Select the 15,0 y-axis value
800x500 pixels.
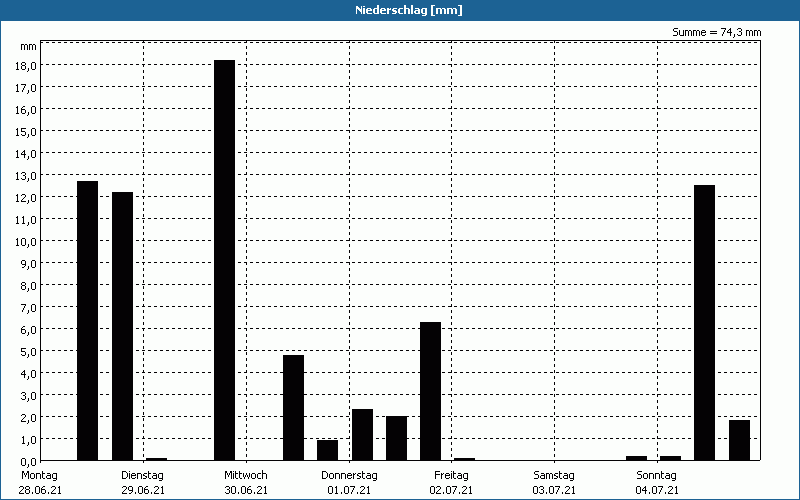click(x=26, y=132)
